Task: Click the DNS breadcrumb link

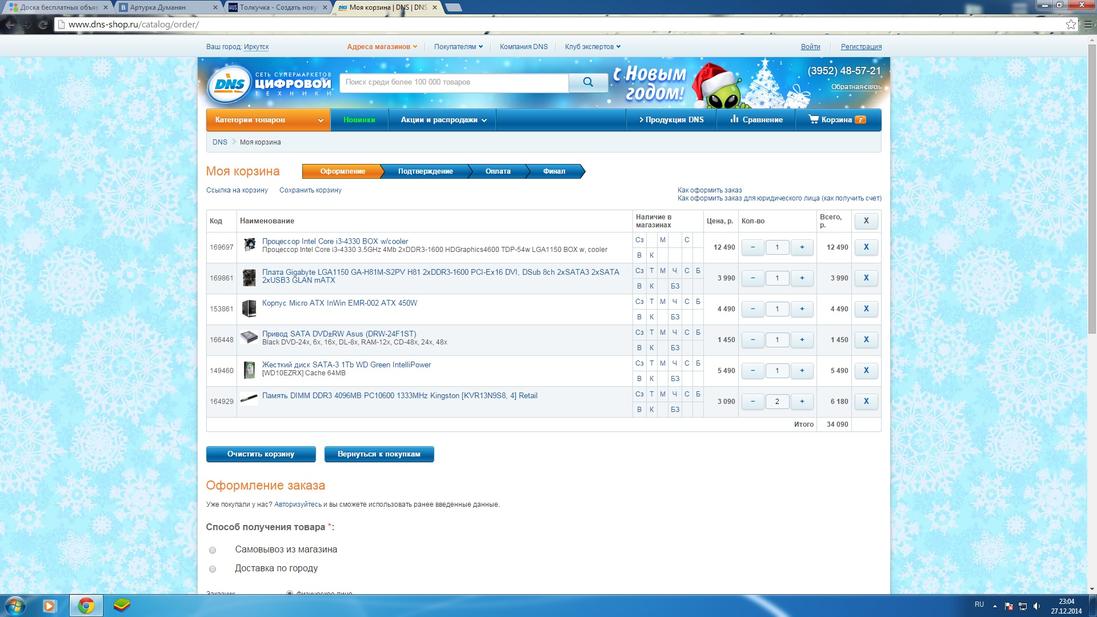Action: pos(220,142)
